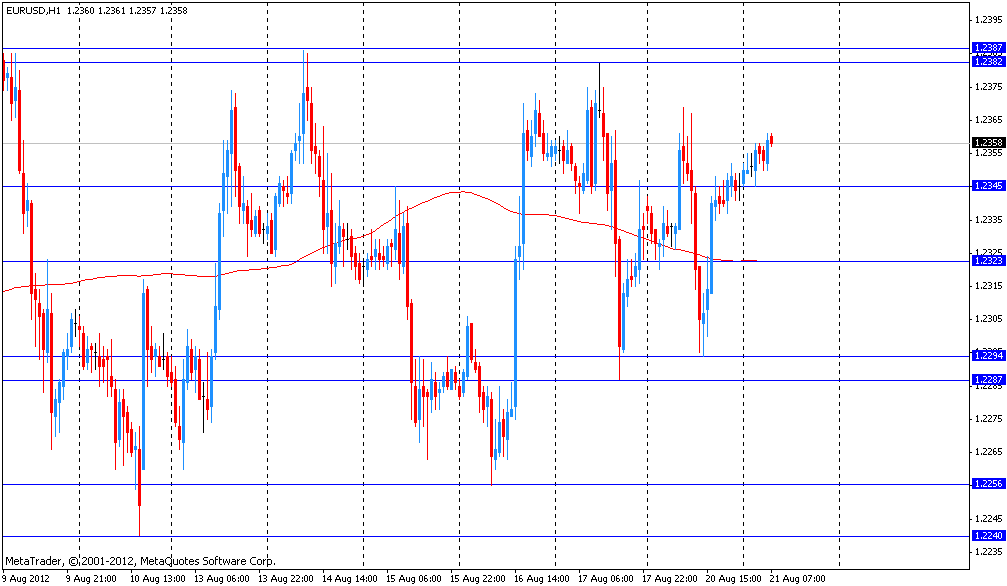Image resolution: width=1007 pixels, height=586 pixels.
Task: Select the 1.2256 horizontal line label
Action: tap(987, 484)
